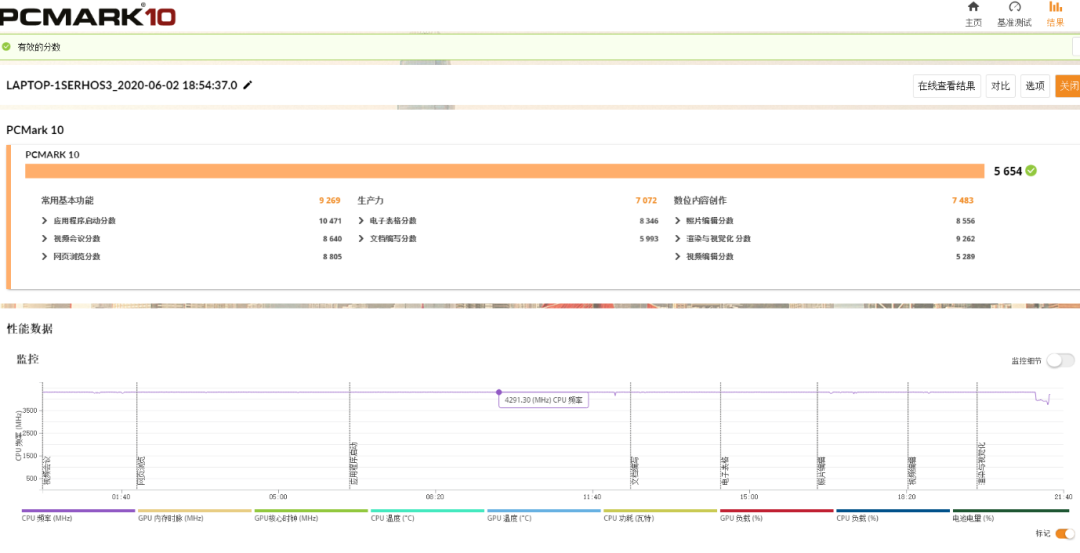Expand the 照片编辑分数 row
This screenshot has width=1080, height=553.
678,221
